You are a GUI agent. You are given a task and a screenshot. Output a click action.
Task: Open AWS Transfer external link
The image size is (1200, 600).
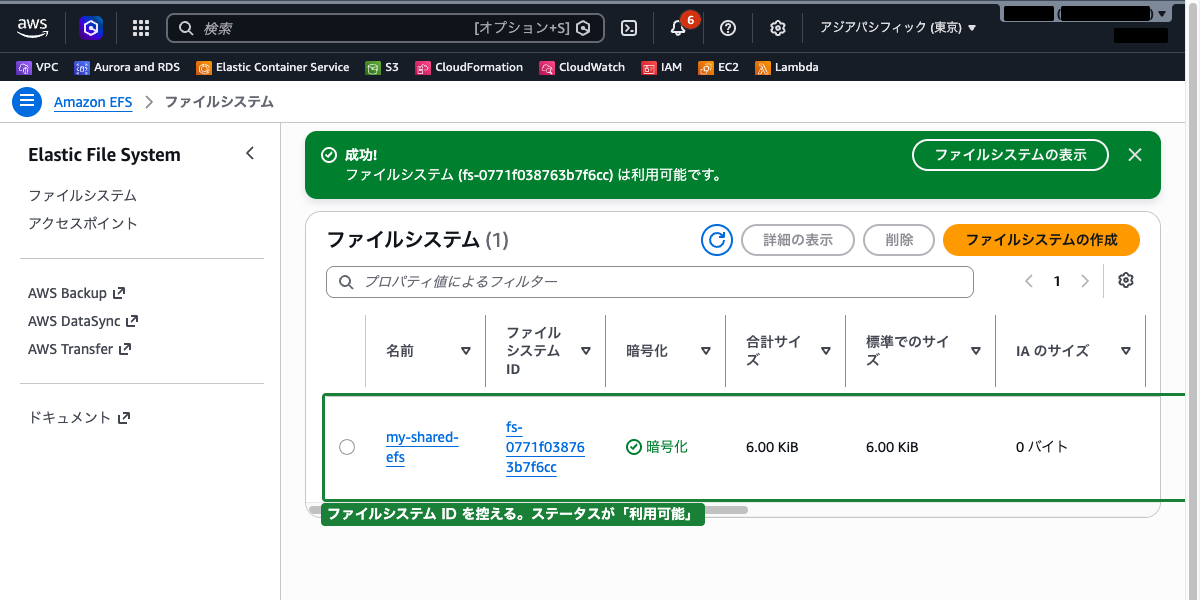point(80,349)
